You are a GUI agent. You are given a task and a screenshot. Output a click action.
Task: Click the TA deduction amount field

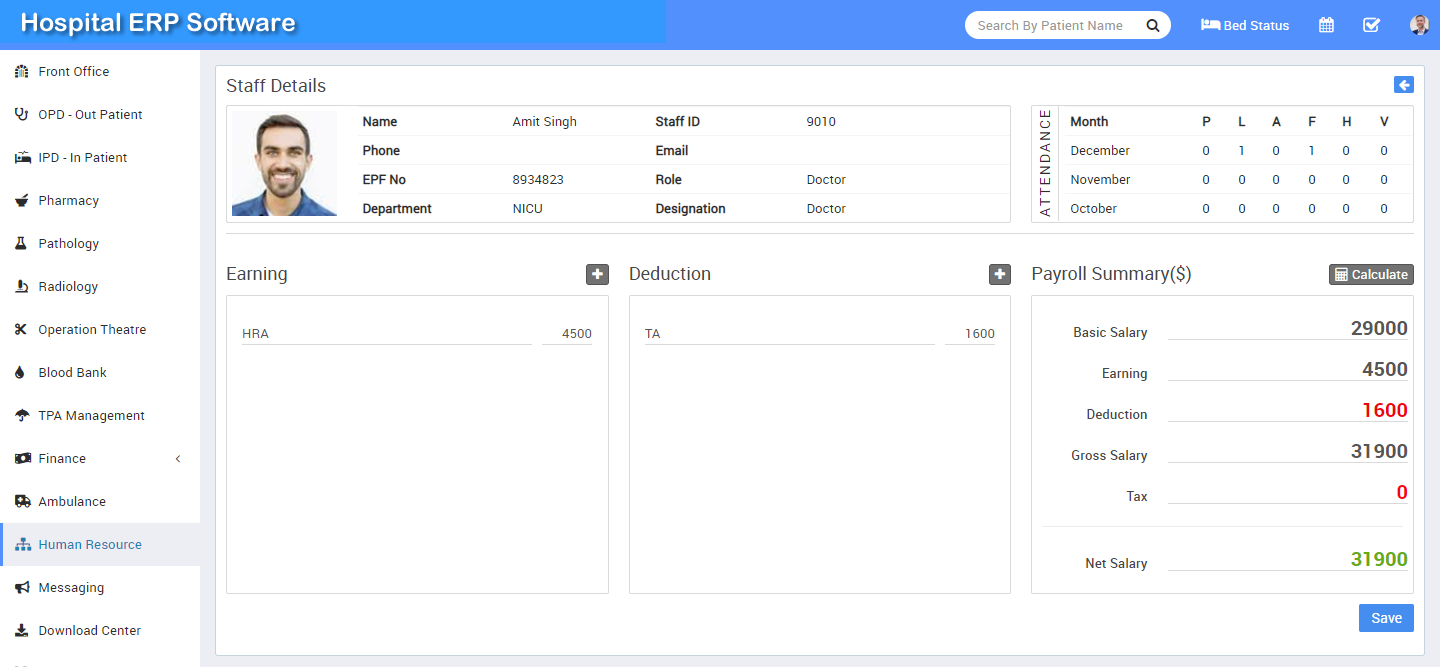point(969,334)
